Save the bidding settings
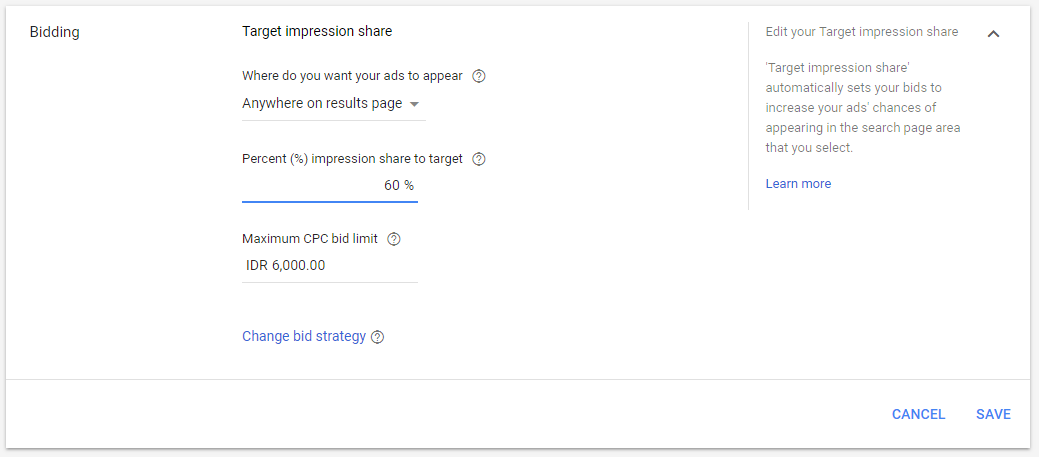The height and width of the screenshot is (457, 1039). tap(993, 414)
